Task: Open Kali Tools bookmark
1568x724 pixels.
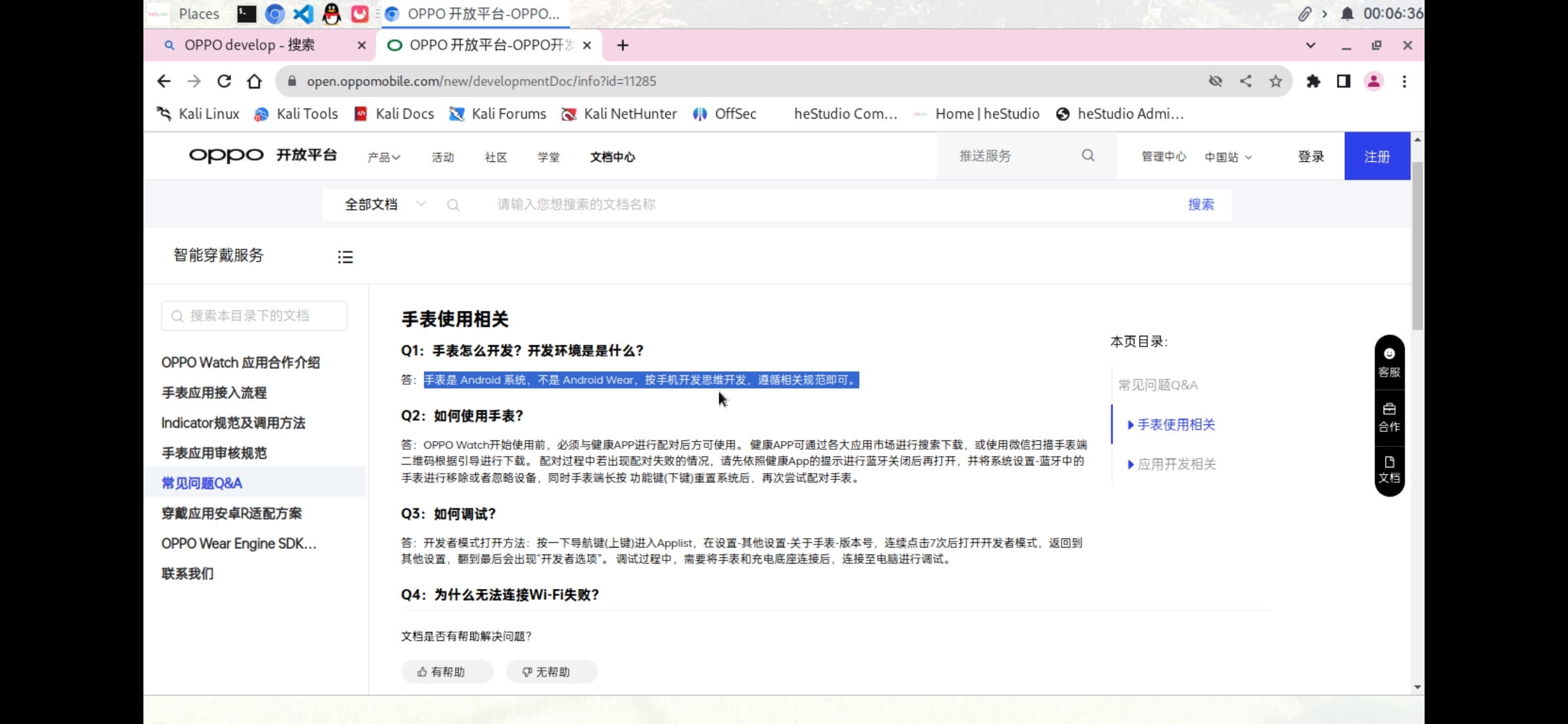Action: (x=296, y=114)
